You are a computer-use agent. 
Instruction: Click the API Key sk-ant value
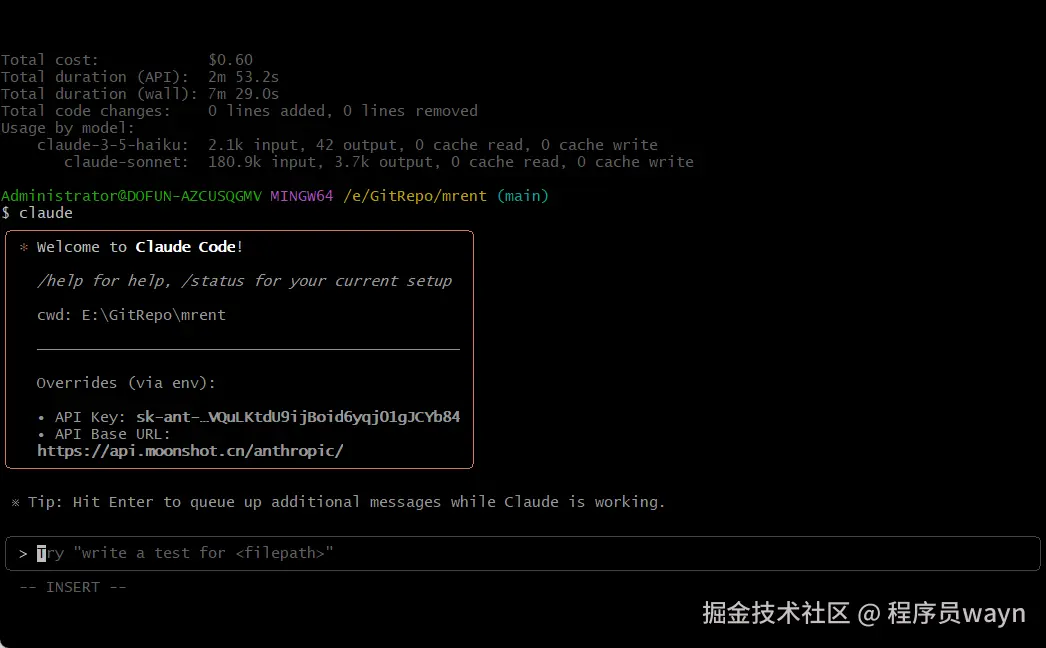click(x=298, y=417)
